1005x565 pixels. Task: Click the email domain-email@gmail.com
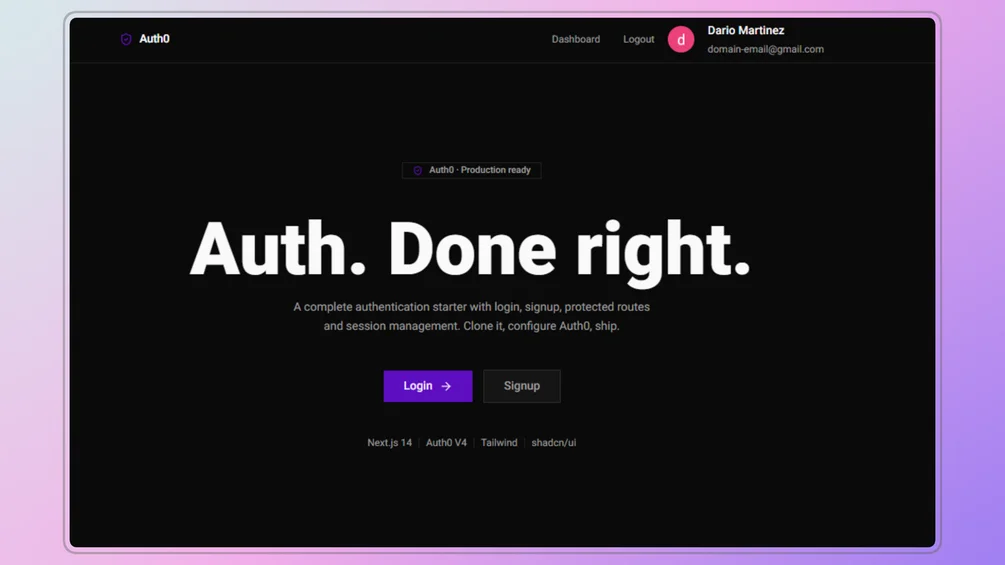pyautogui.click(x=765, y=49)
